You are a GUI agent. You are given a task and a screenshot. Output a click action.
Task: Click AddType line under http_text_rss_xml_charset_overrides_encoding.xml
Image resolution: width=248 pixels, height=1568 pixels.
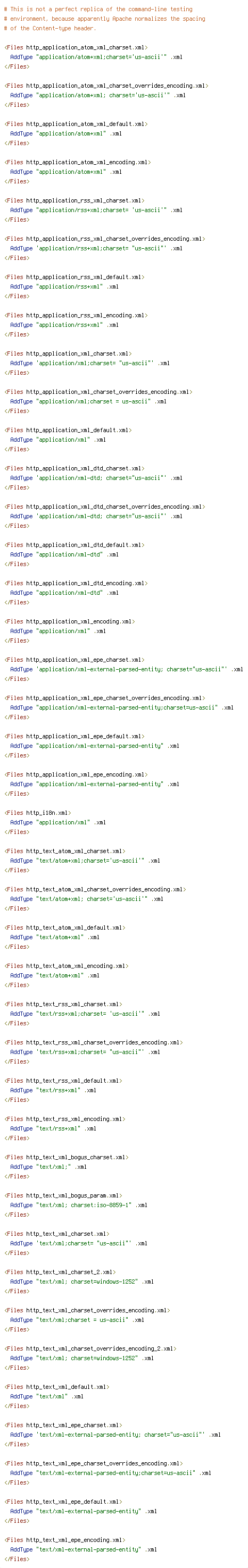pos(85,1052)
